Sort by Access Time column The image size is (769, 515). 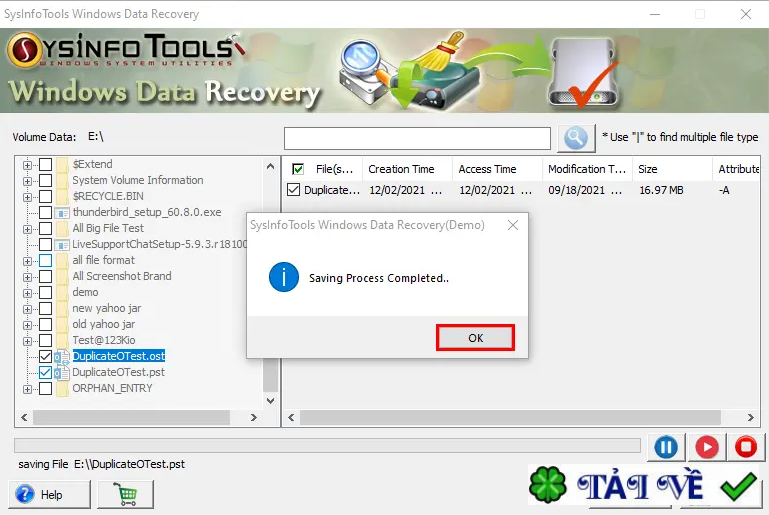click(497, 169)
